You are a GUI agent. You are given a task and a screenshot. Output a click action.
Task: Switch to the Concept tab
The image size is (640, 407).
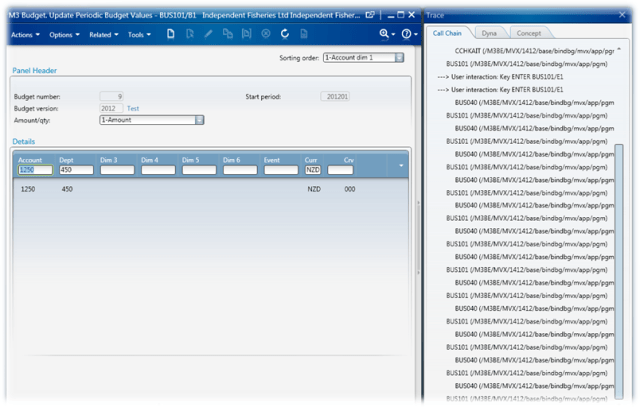pyautogui.click(x=529, y=33)
